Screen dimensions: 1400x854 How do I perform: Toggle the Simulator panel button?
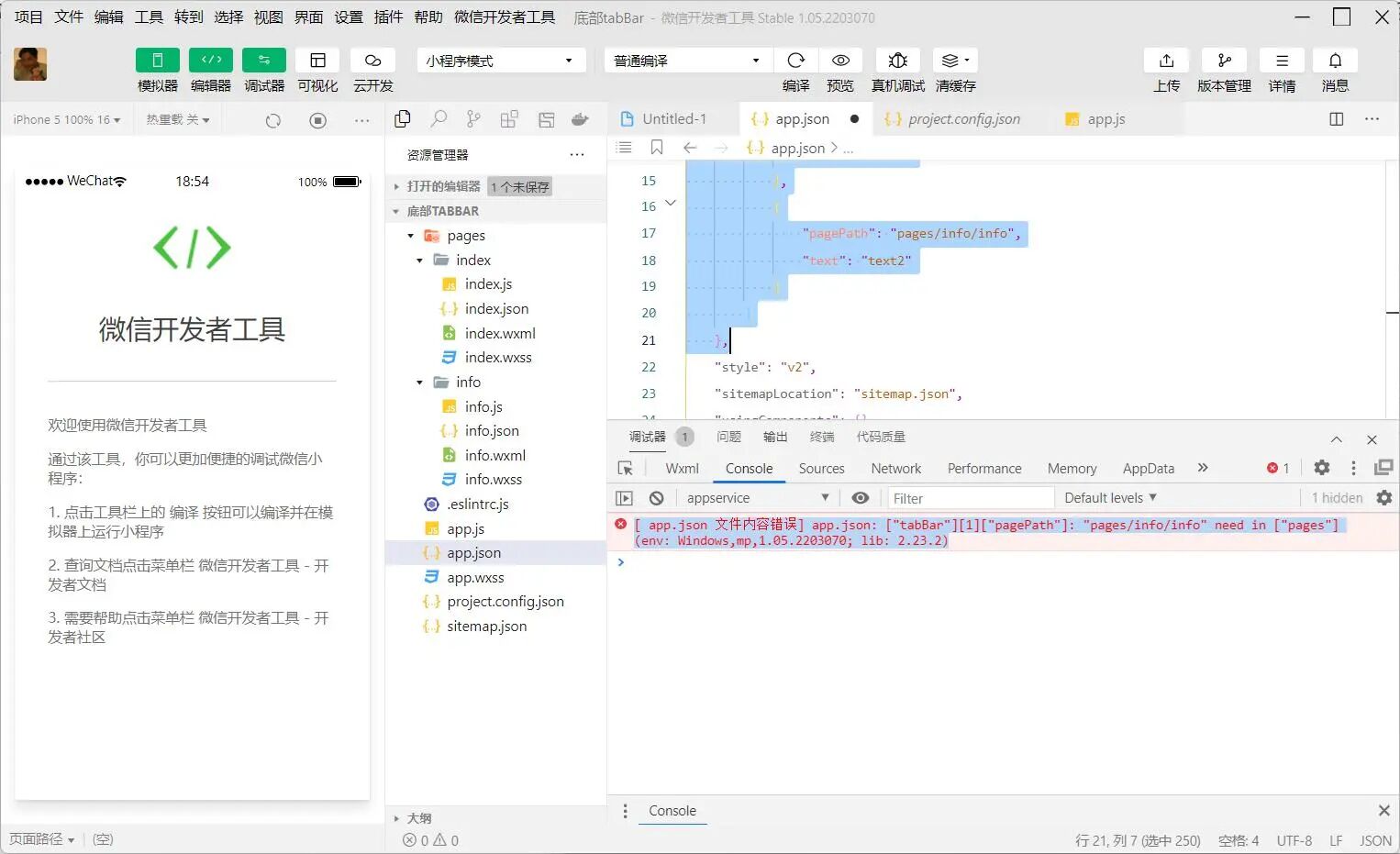158,61
